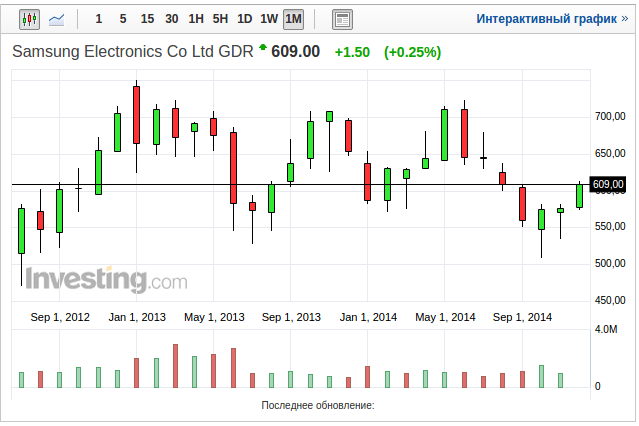Click the tallest red volume bar
This screenshot has width=639, height=426.
point(175,366)
